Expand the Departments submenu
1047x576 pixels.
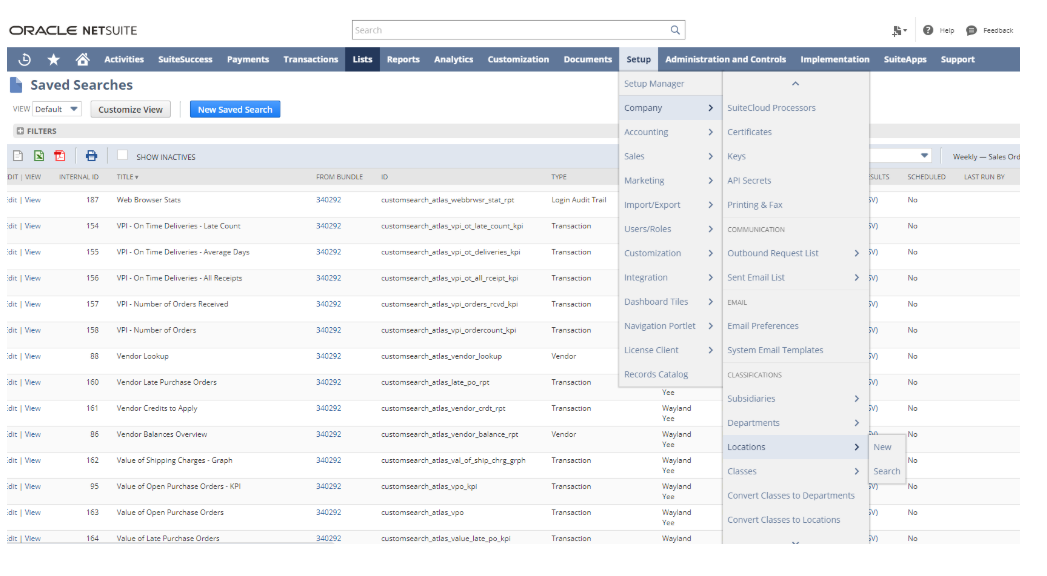(x=795, y=422)
